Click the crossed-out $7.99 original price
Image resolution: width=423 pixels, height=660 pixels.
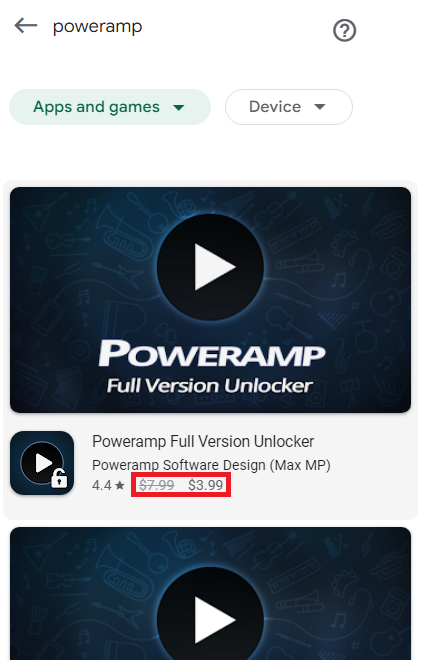pyautogui.click(x=157, y=485)
